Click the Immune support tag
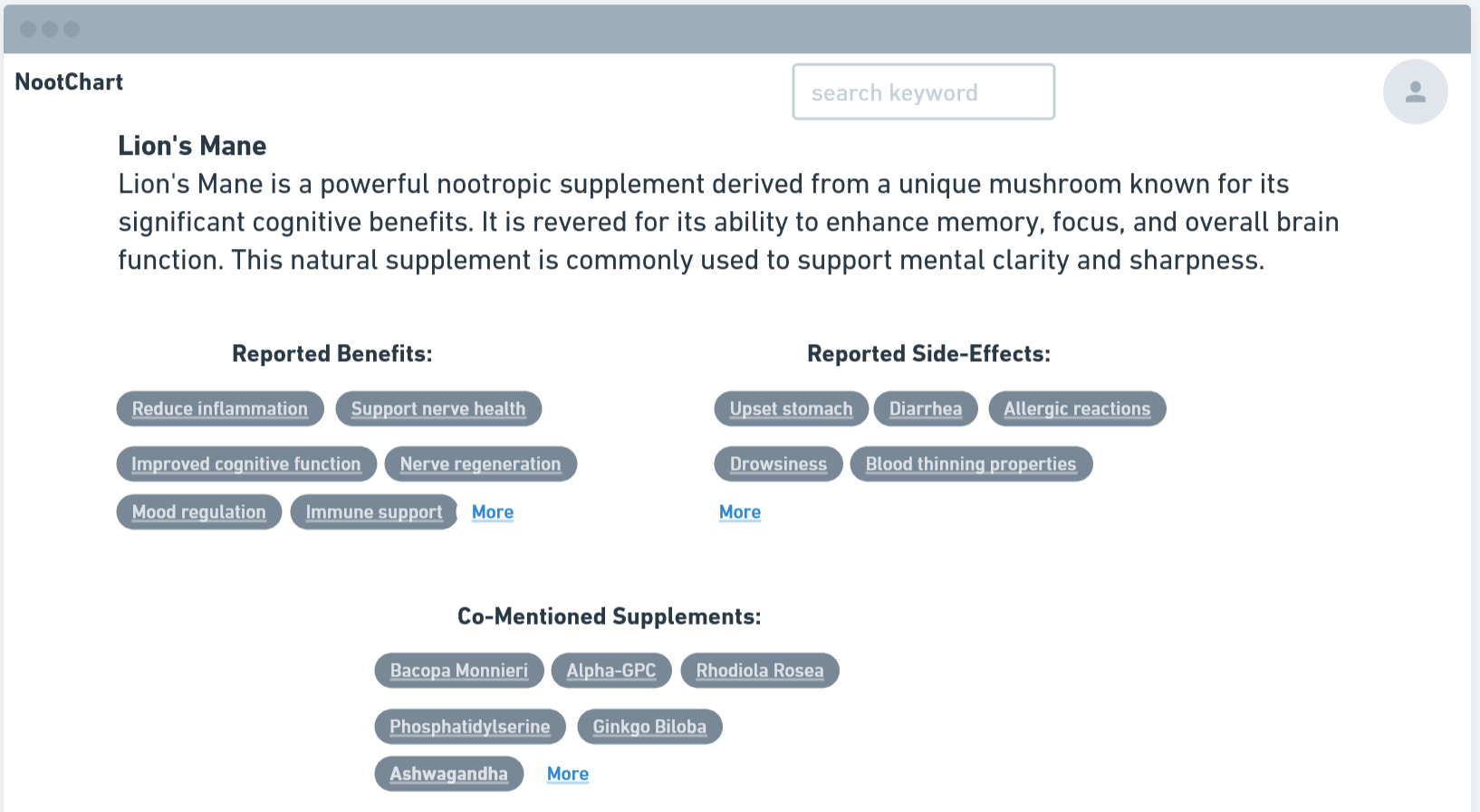 pos(374,511)
